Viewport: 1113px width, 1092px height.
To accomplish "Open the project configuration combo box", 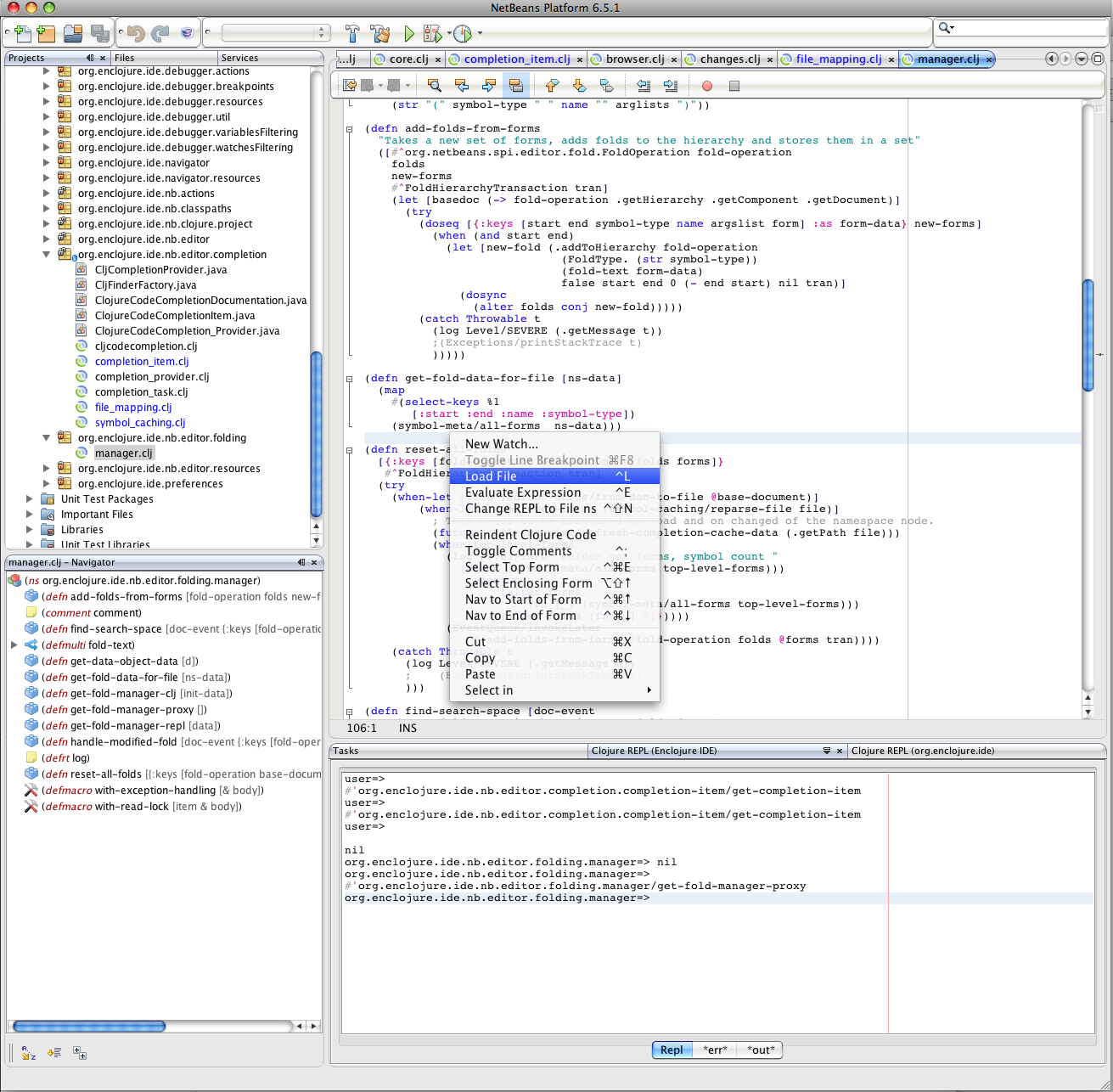I will [x=275, y=32].
